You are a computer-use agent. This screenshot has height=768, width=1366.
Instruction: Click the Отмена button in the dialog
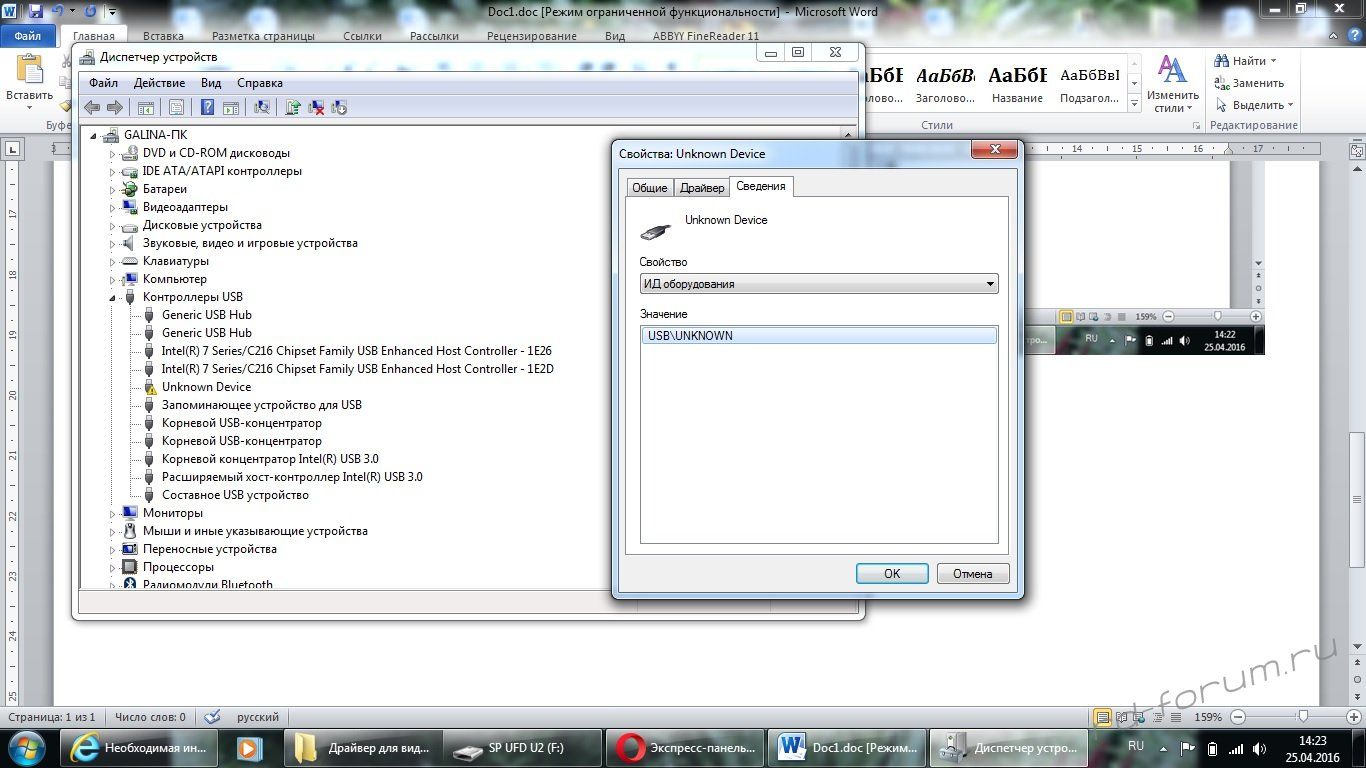pos(973,573)
